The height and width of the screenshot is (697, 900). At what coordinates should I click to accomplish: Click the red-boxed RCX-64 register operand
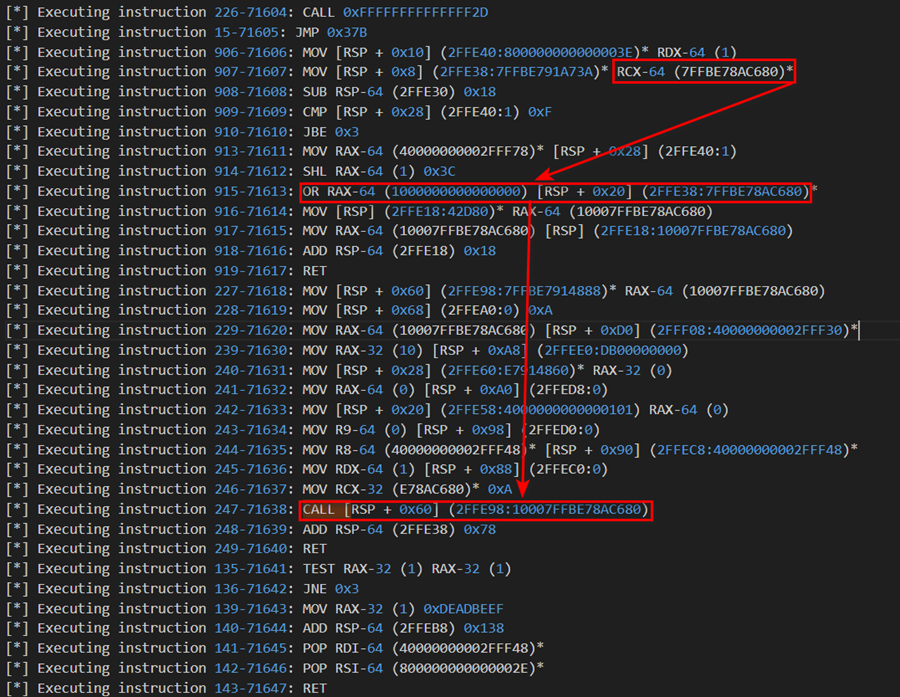tap(703, 71)
